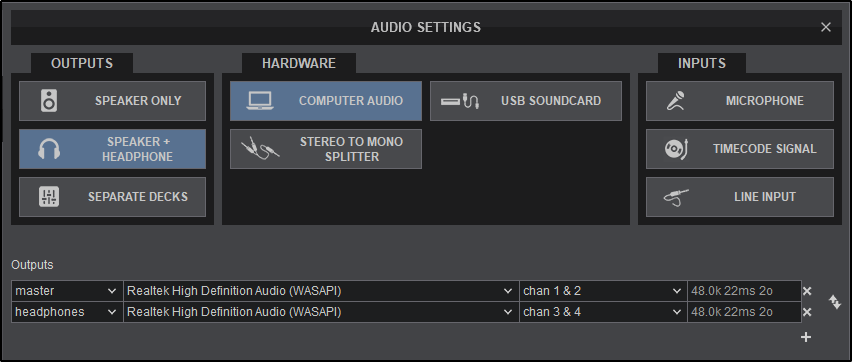This screenshot has height=362, width=852.
Task: Select the Computer Audio laptop icon
Action: pyautogui.click(x=260, y=101)
